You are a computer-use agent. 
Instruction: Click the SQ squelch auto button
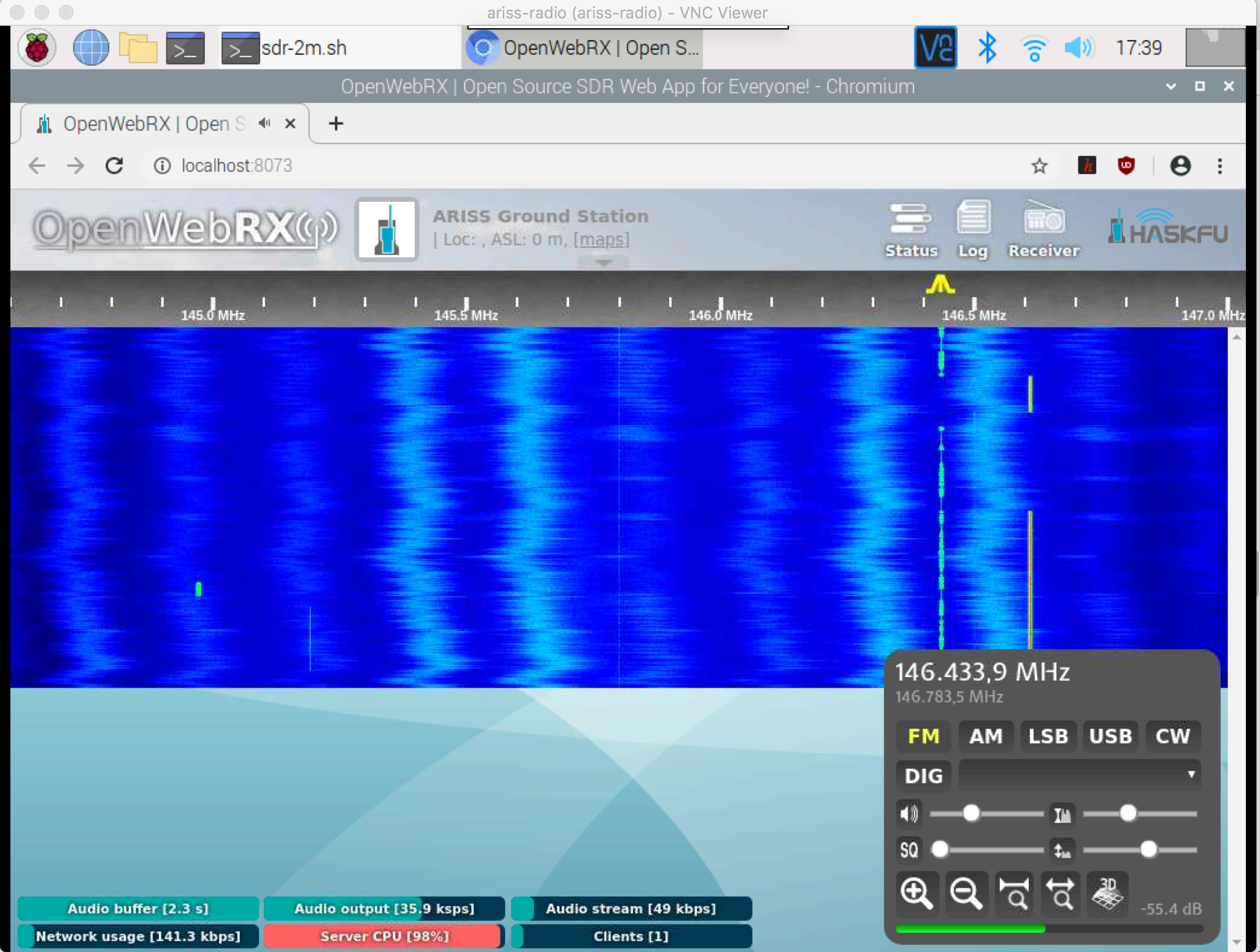909,850
